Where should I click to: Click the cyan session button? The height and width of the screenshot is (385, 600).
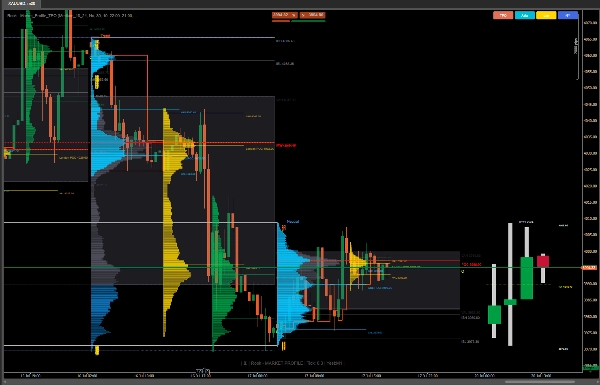click(525, 15)
